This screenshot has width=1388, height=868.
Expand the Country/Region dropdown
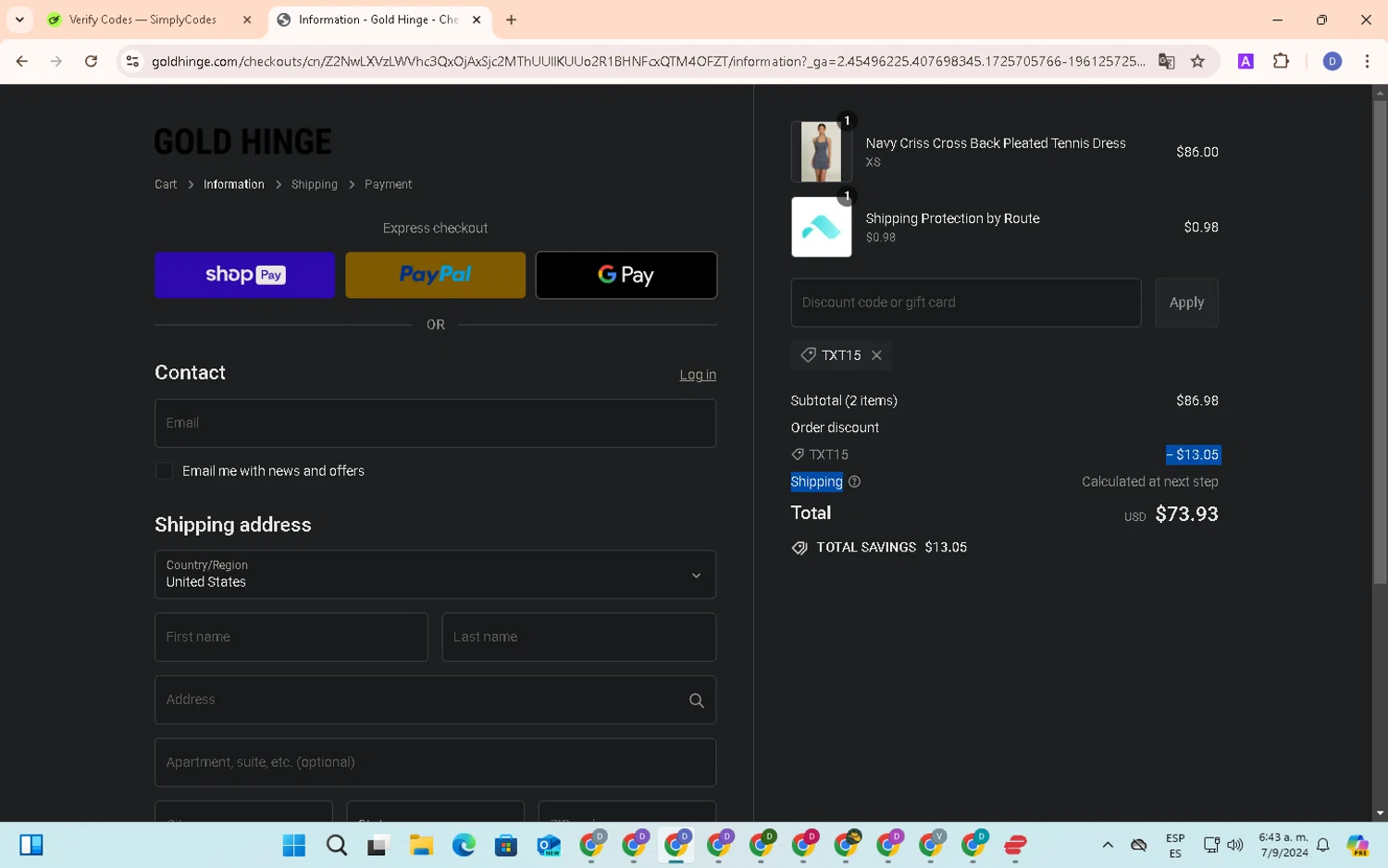[435, 575]
